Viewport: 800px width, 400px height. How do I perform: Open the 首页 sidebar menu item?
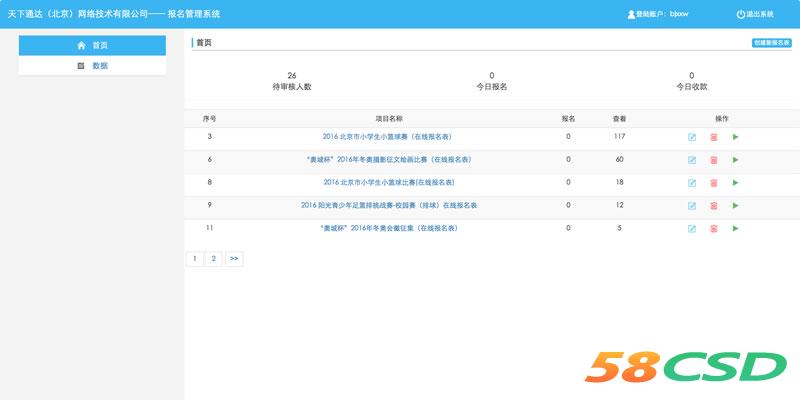pos(92,45)
